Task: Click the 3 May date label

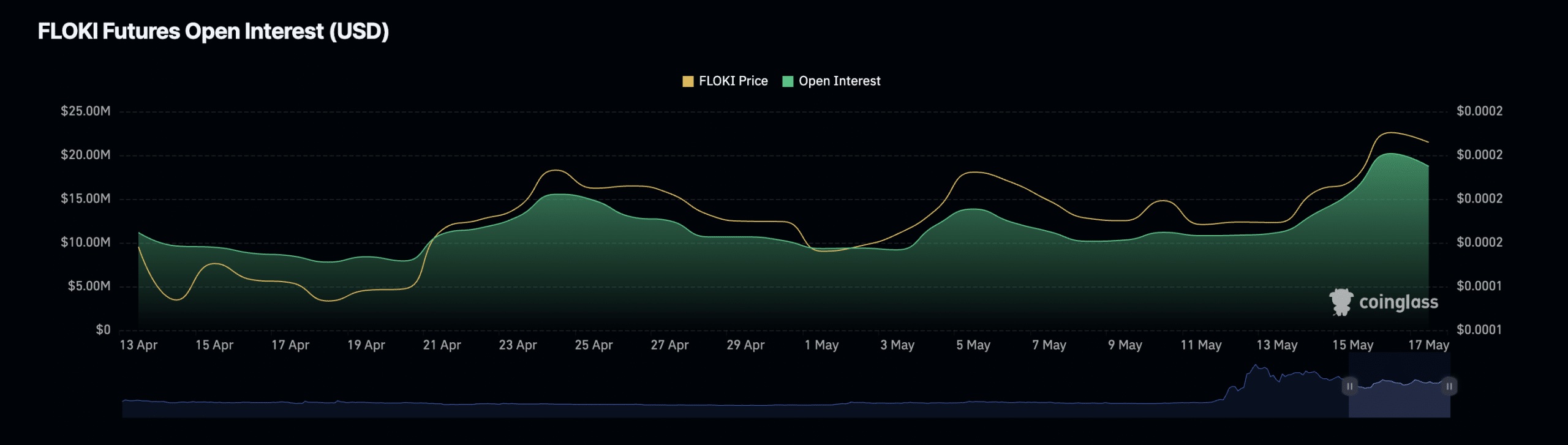Action: point(897,345)
